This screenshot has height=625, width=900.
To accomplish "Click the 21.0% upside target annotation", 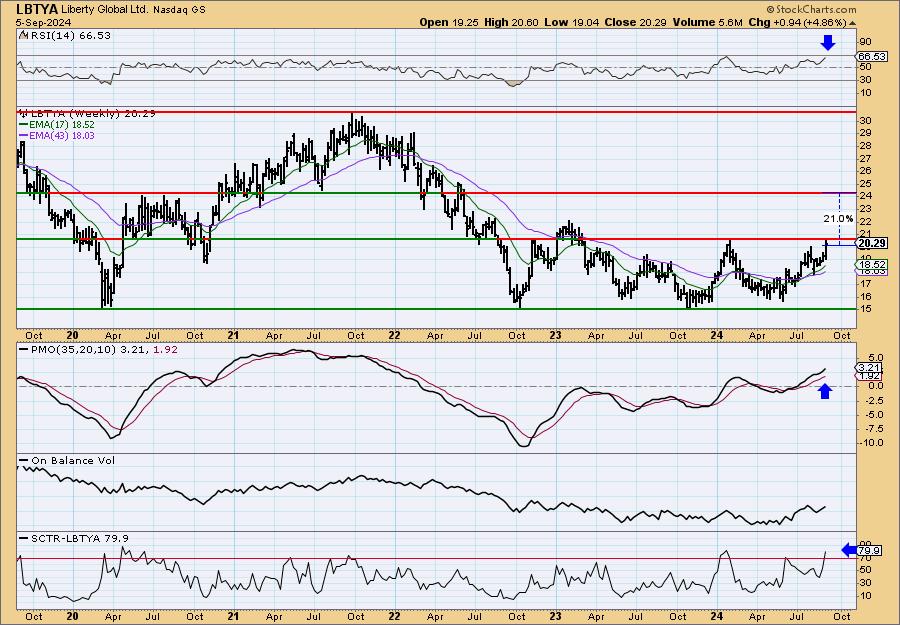I will point(838,219).
